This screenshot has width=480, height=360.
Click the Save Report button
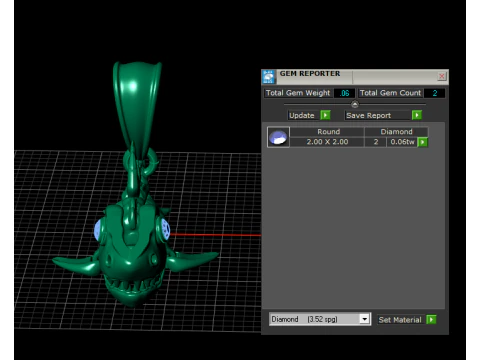coord(378,115)
